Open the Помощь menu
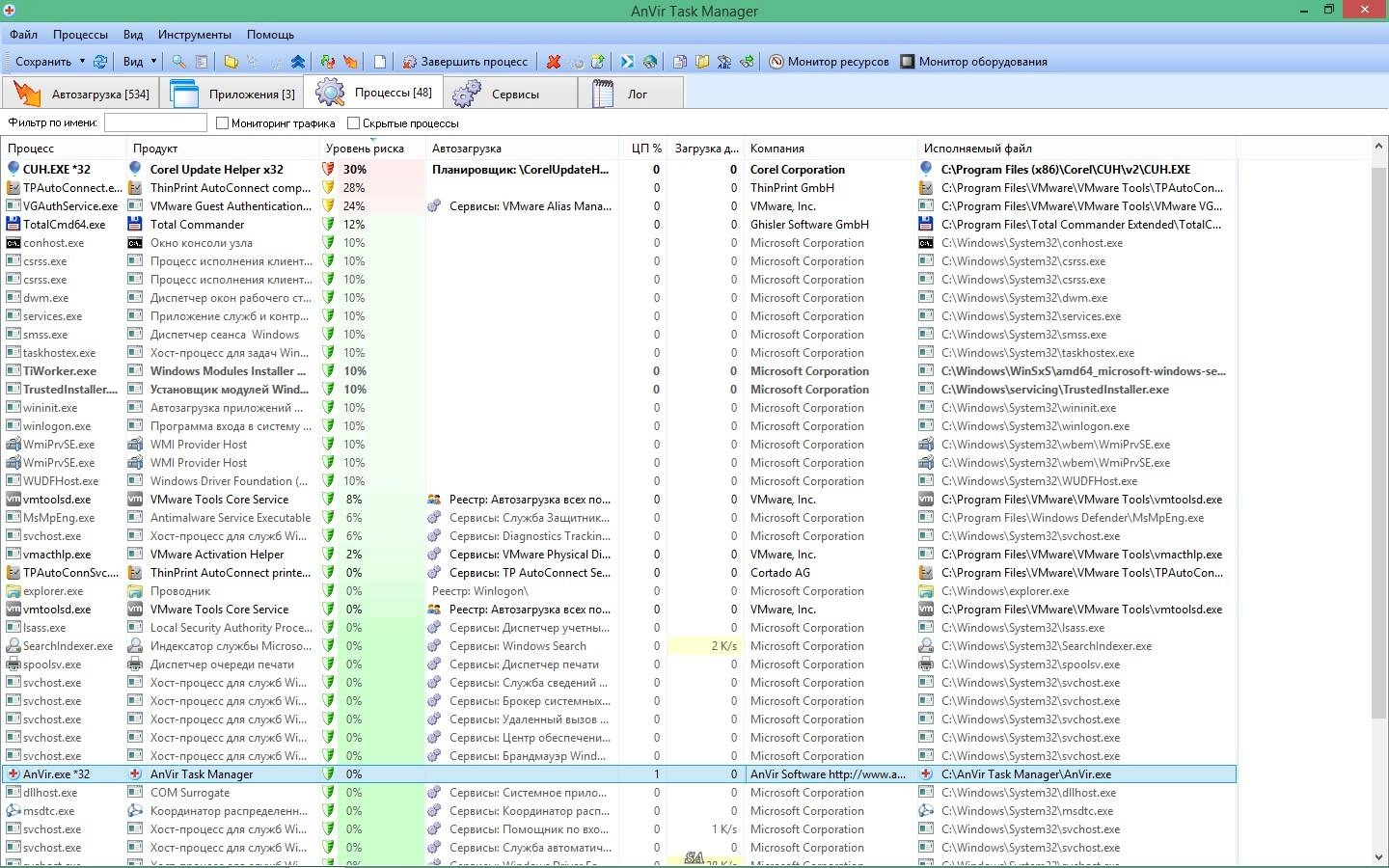Screen dimensions: 1389x868 pos(270,34)
